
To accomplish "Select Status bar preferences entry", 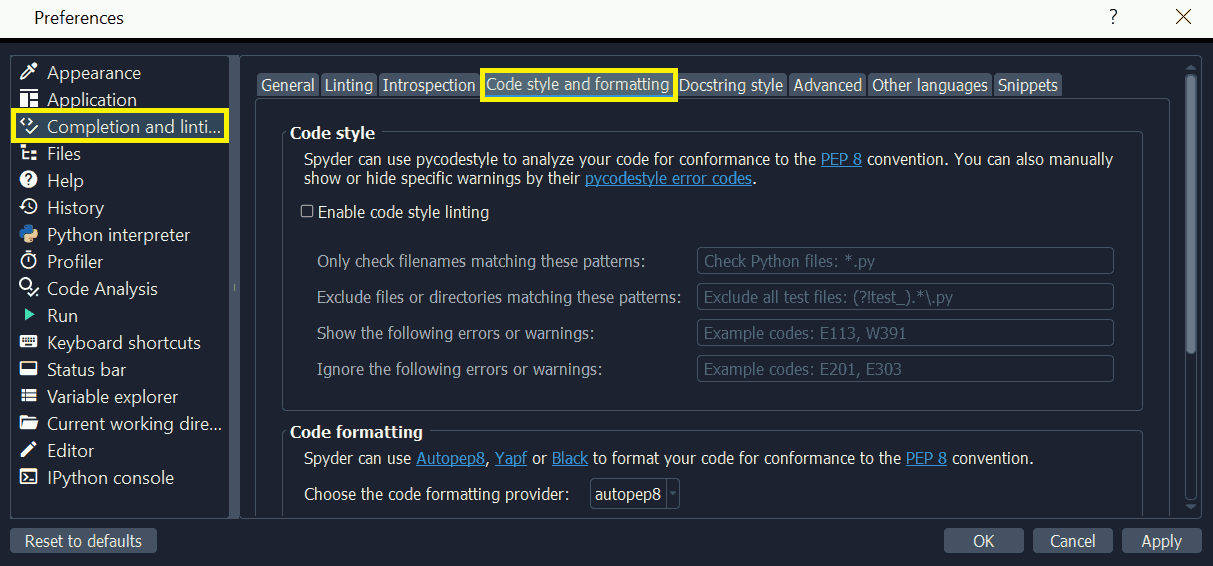I will pos(120,369).
